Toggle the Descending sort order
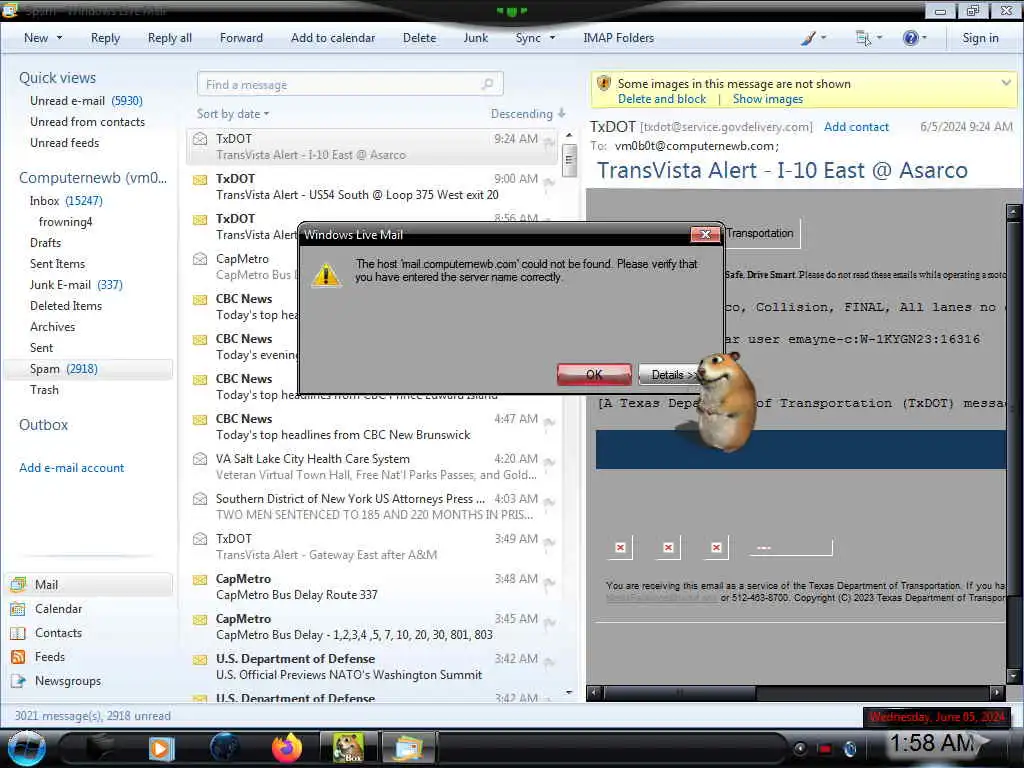Viewport: 1024px width, 768px height. pyautogui.click(x=528, y=114)
